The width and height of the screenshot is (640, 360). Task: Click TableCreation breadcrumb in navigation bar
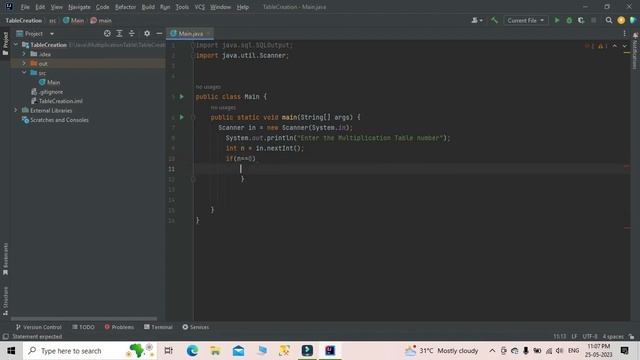(24, 20)
